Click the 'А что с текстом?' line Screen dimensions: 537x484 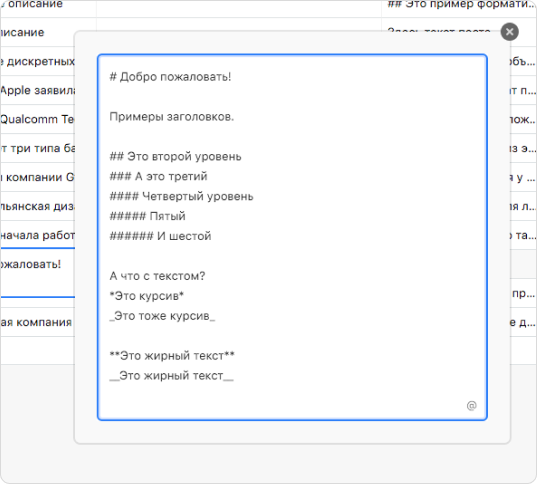coord(157,276)
